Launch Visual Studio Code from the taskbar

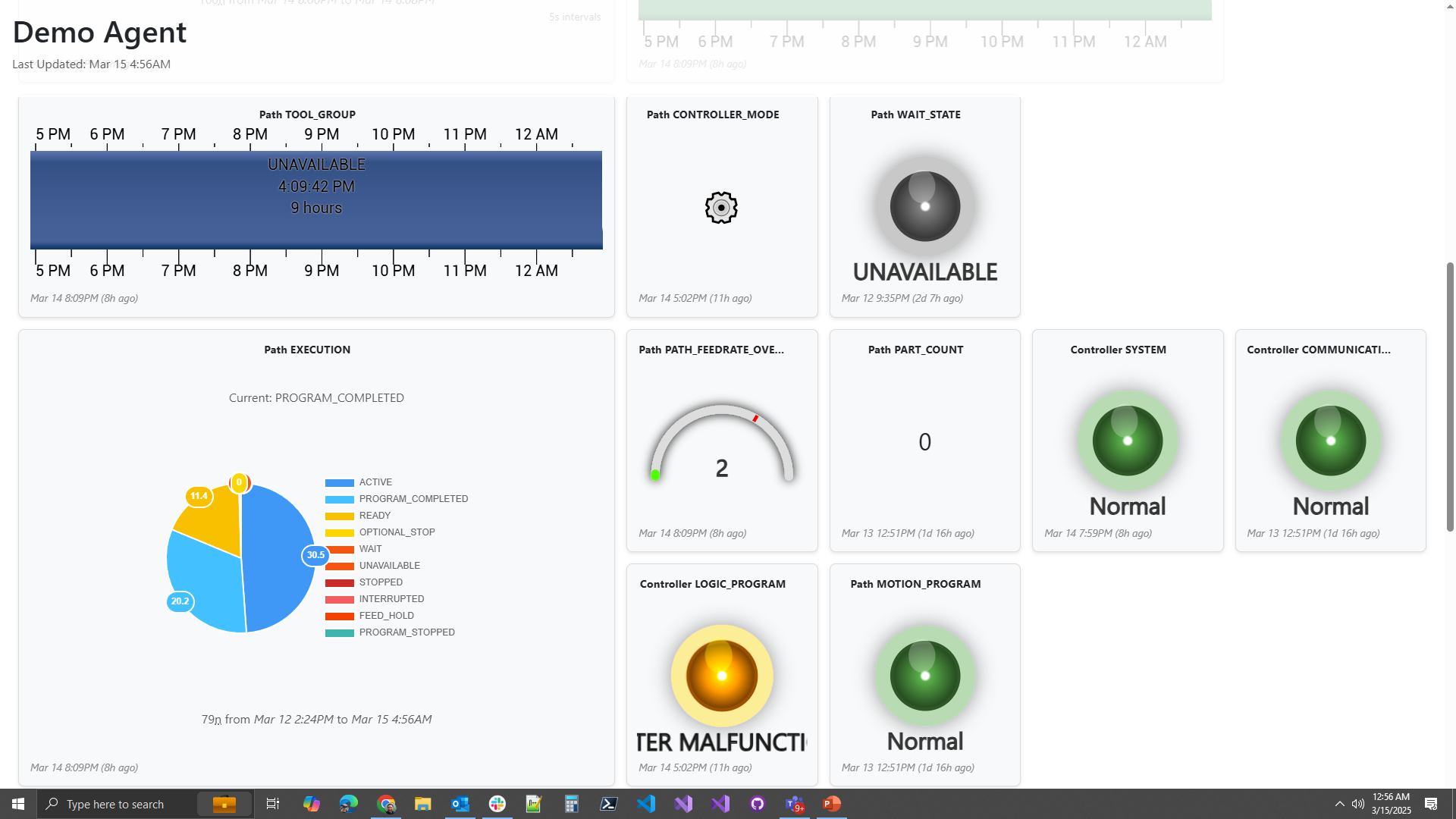point(645,803)
